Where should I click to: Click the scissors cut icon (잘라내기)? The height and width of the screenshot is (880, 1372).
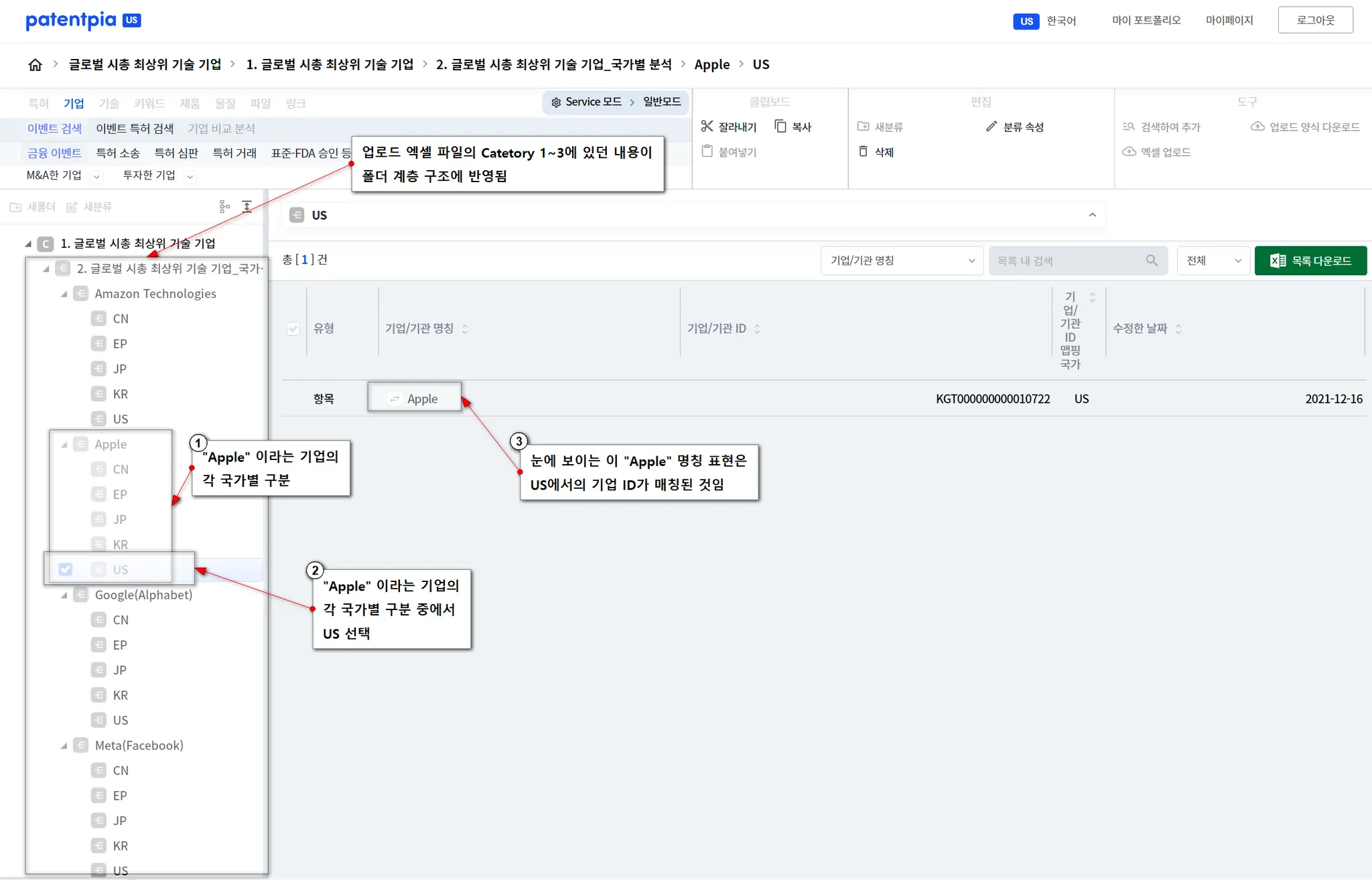tap(707, 127)
